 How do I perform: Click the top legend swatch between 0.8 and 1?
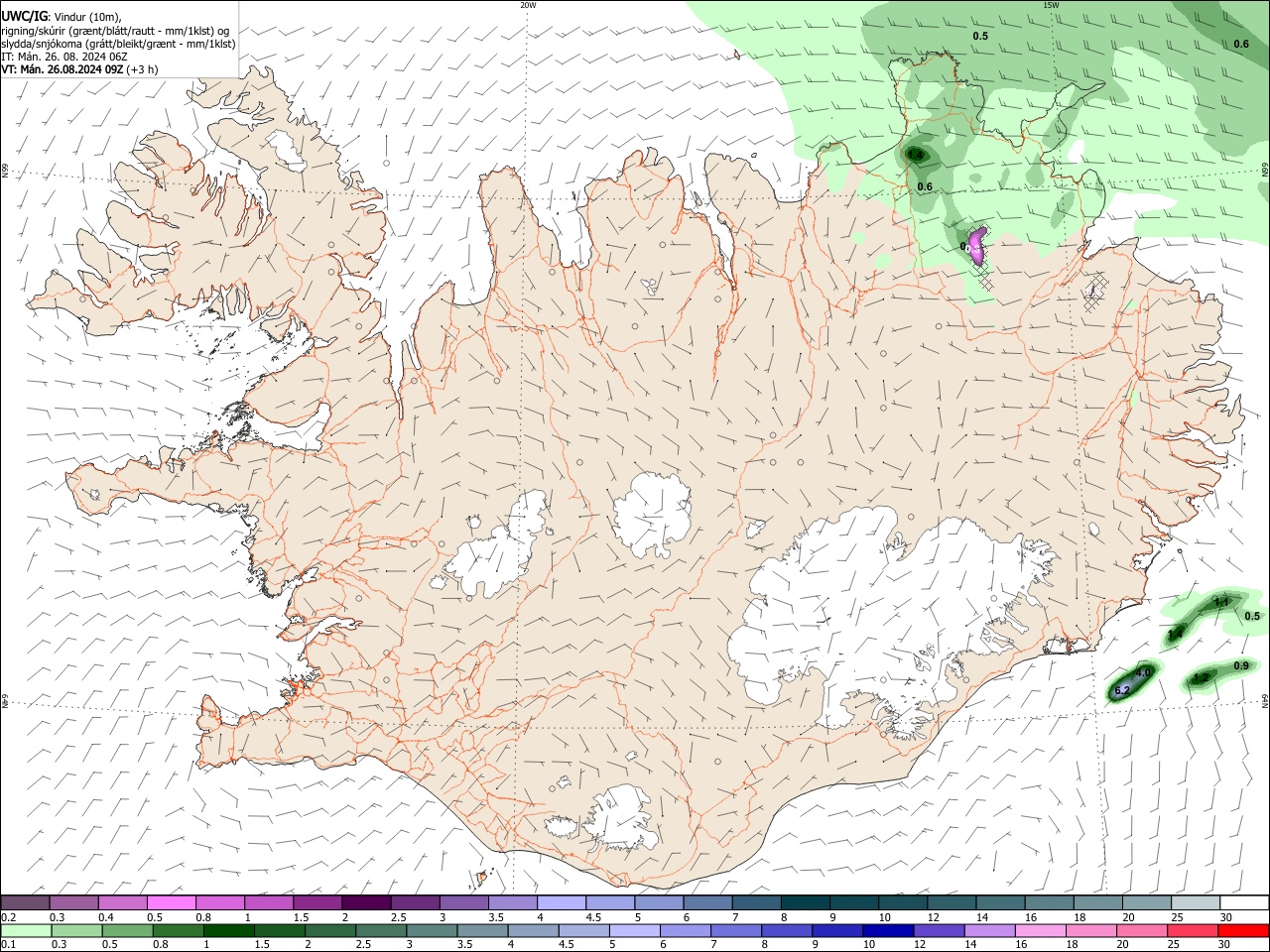pyautogui.click(x=220, y=902)
